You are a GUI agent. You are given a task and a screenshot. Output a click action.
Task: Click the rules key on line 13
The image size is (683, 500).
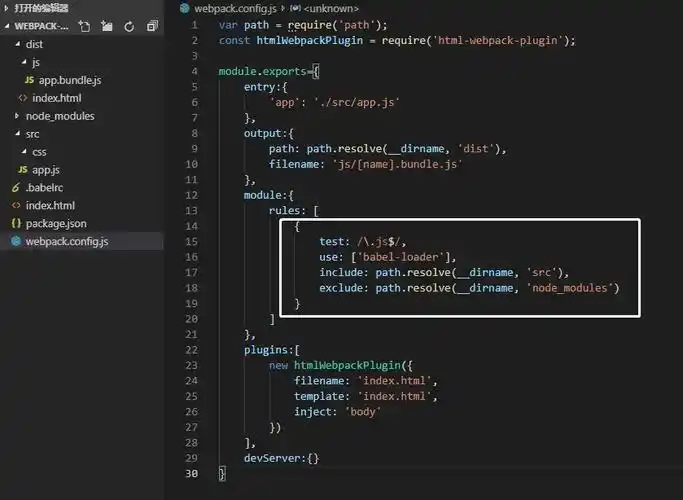point(284,211)
